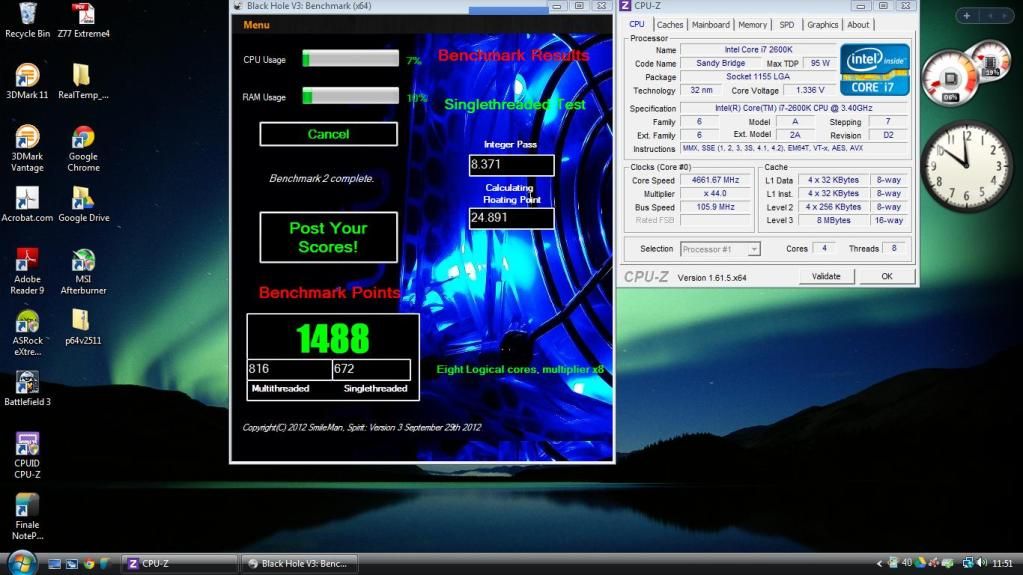Show hidden tray icons arrow
The width and height of the screenshot is (1023, 575).
click(x=879, y=563)
